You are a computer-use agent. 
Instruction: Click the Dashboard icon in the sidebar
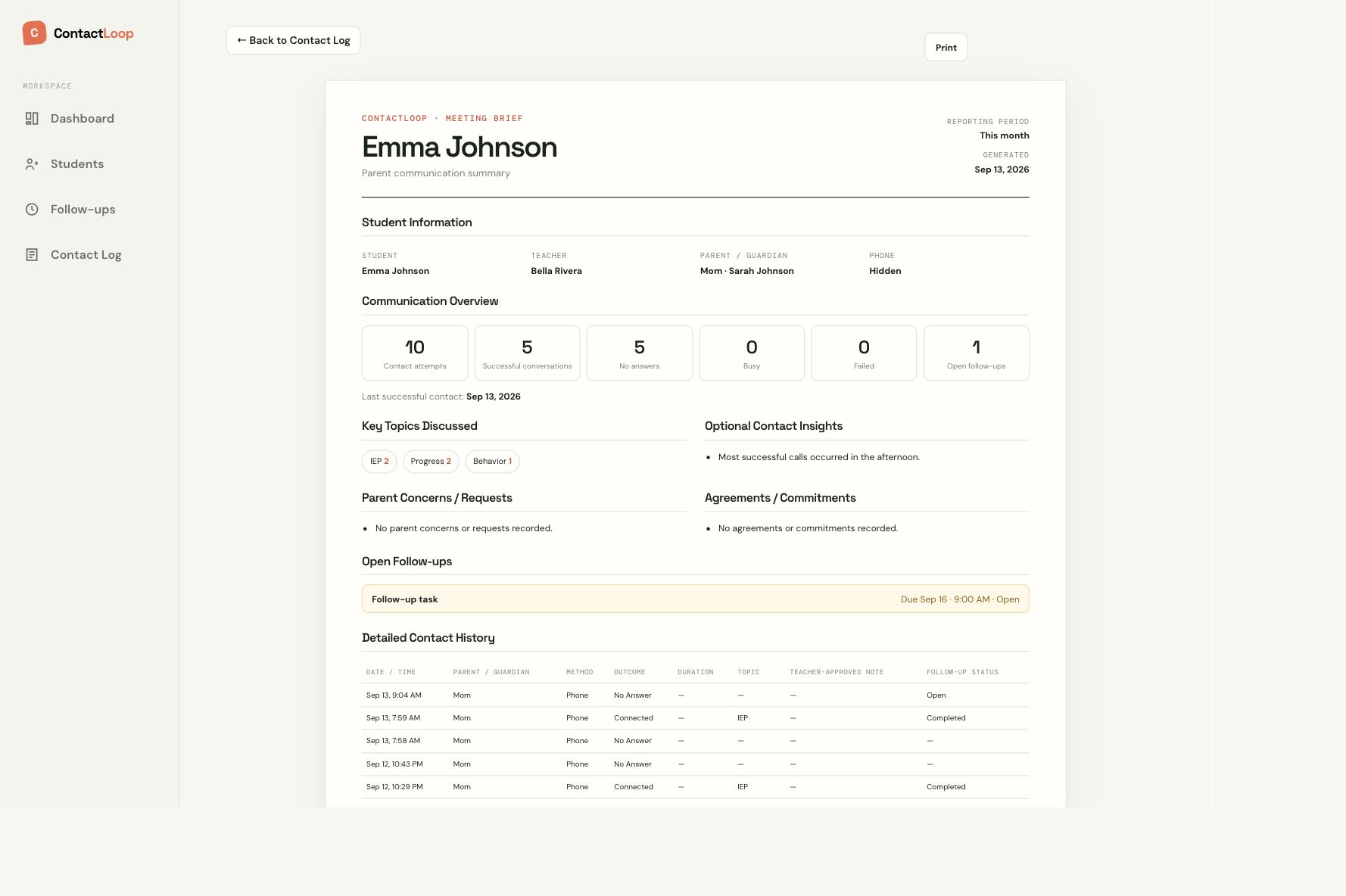[32, 119]
